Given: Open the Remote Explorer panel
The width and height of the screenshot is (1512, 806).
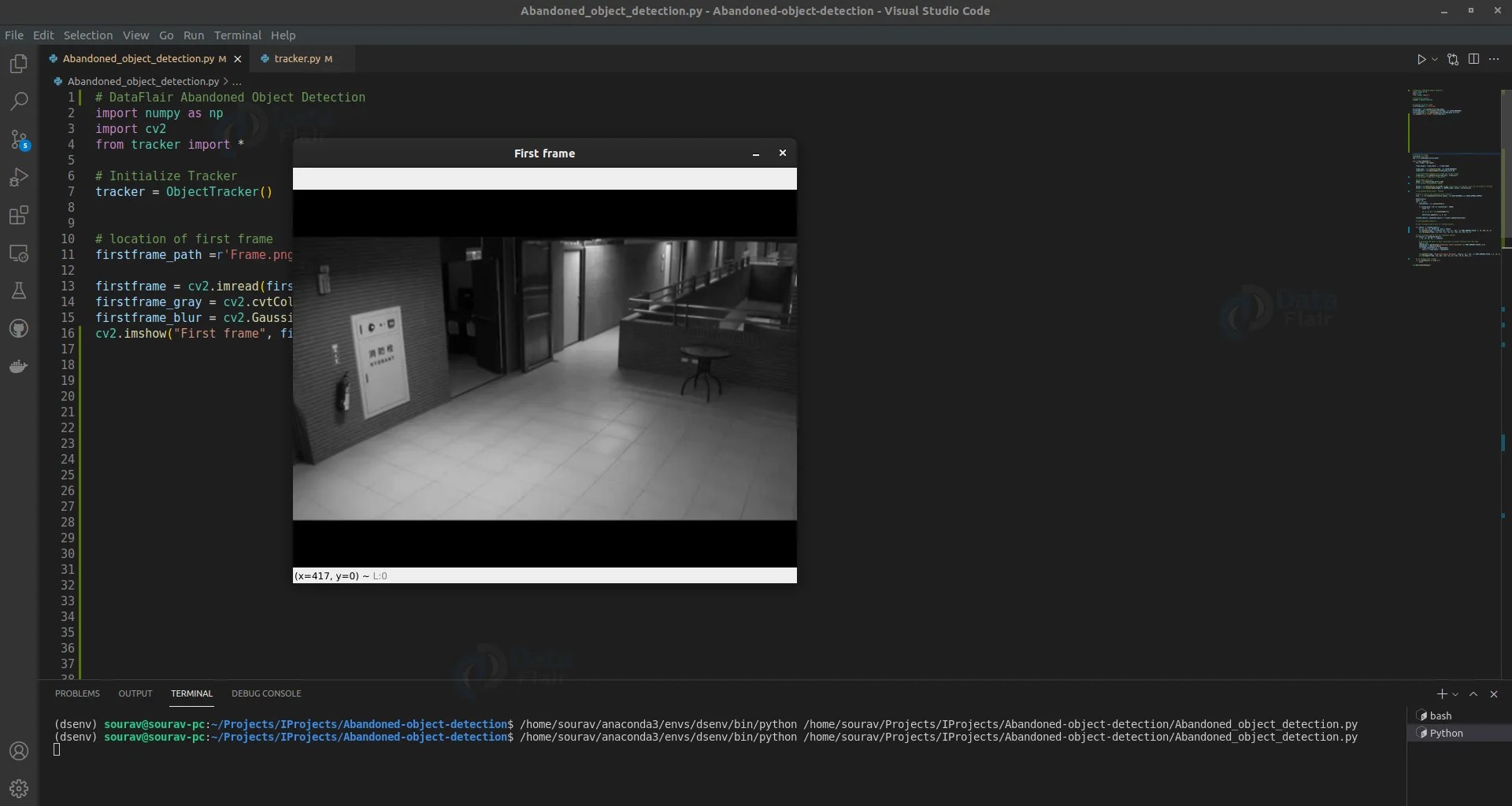Looking at the screenshot, I should click(19, 253).
